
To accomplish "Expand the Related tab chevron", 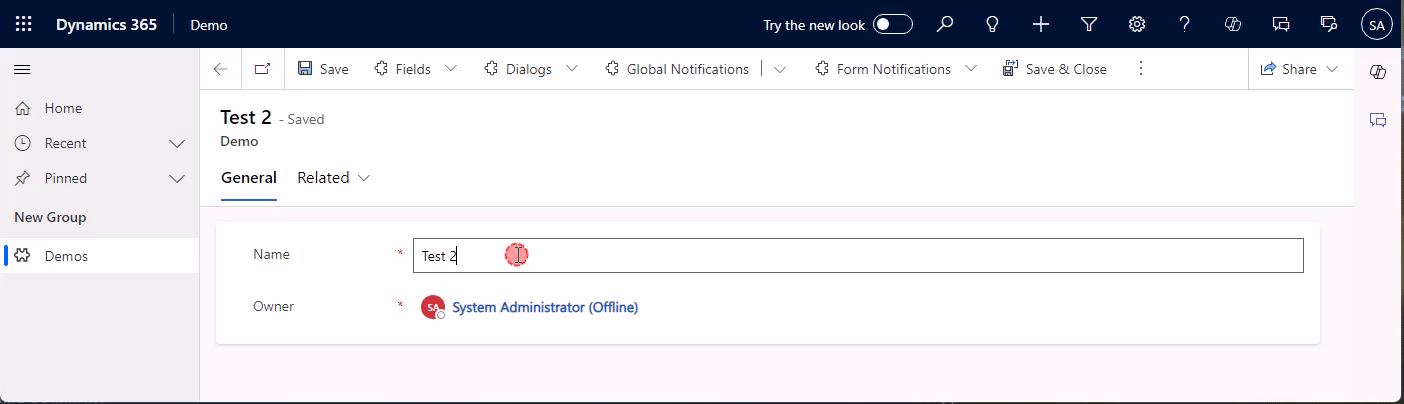I will point(364,178).
